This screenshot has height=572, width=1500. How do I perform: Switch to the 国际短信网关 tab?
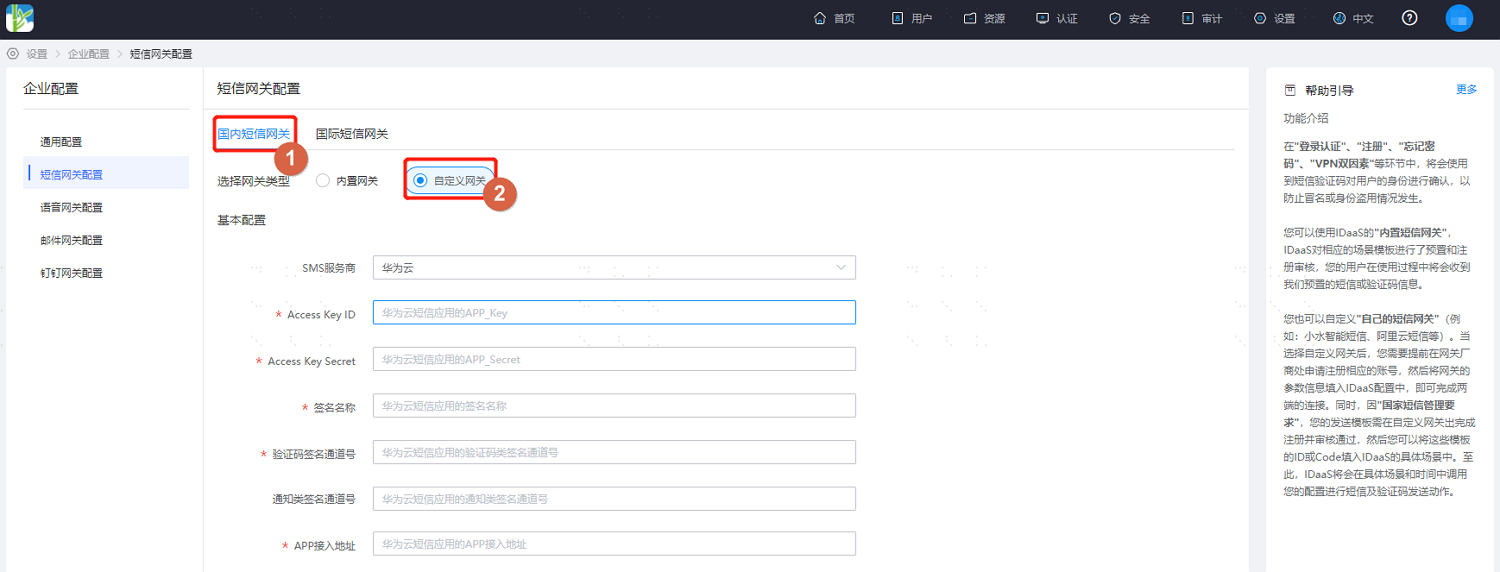(352, 134)
